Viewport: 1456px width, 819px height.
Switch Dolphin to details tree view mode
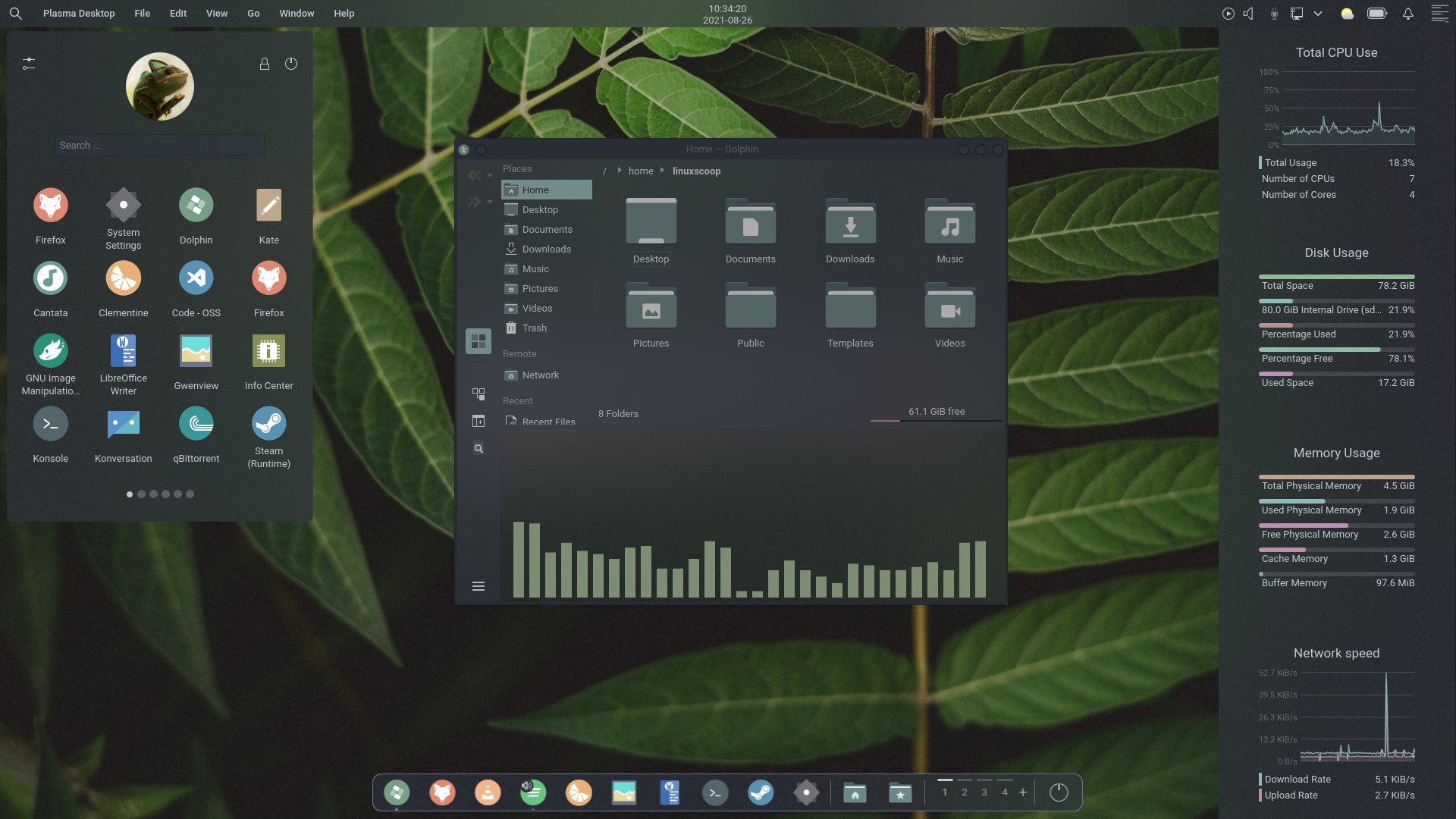click(x=479, y=394)
